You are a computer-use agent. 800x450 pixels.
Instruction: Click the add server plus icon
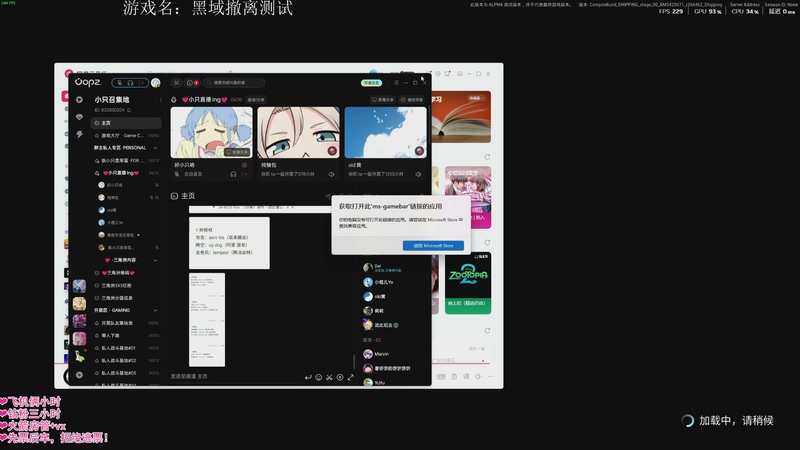(79, 375)
